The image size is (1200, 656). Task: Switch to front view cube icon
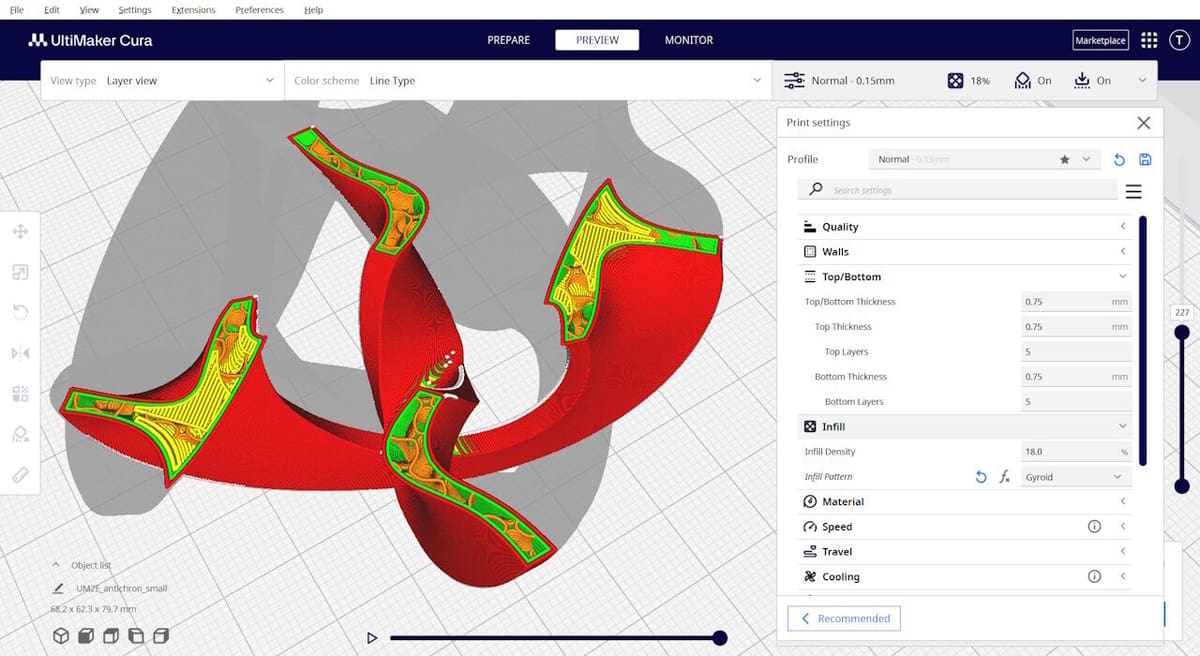pyautogui.click(x=86, y=635)
